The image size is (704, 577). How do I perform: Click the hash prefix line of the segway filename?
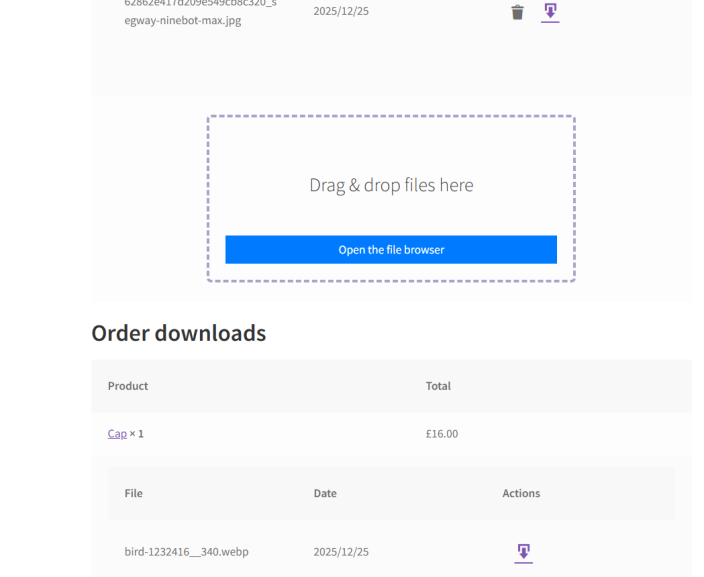pyautogui.click(x=200, y=3)
